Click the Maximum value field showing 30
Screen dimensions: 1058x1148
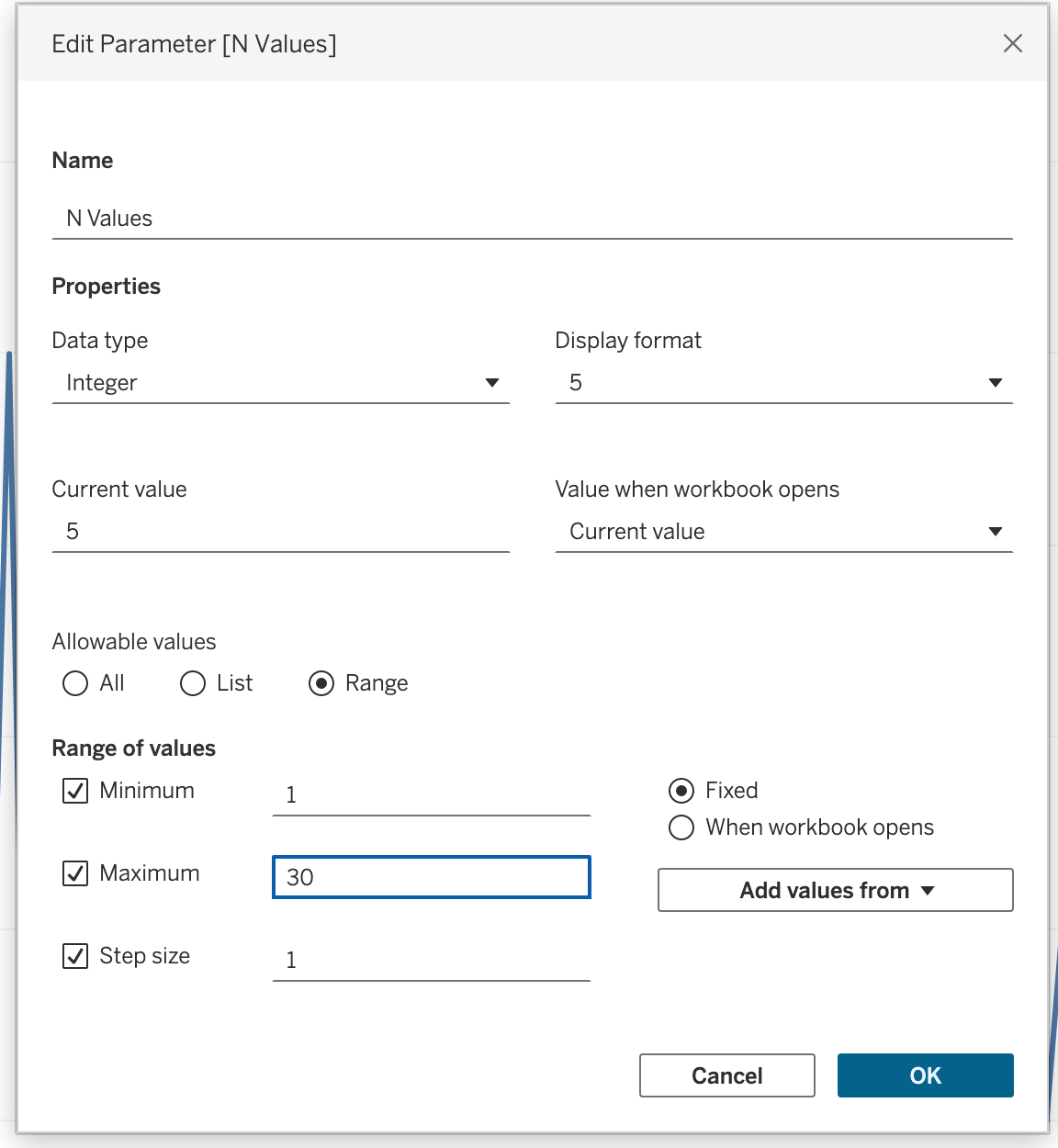pyautogui.click(x=431, y=877)
